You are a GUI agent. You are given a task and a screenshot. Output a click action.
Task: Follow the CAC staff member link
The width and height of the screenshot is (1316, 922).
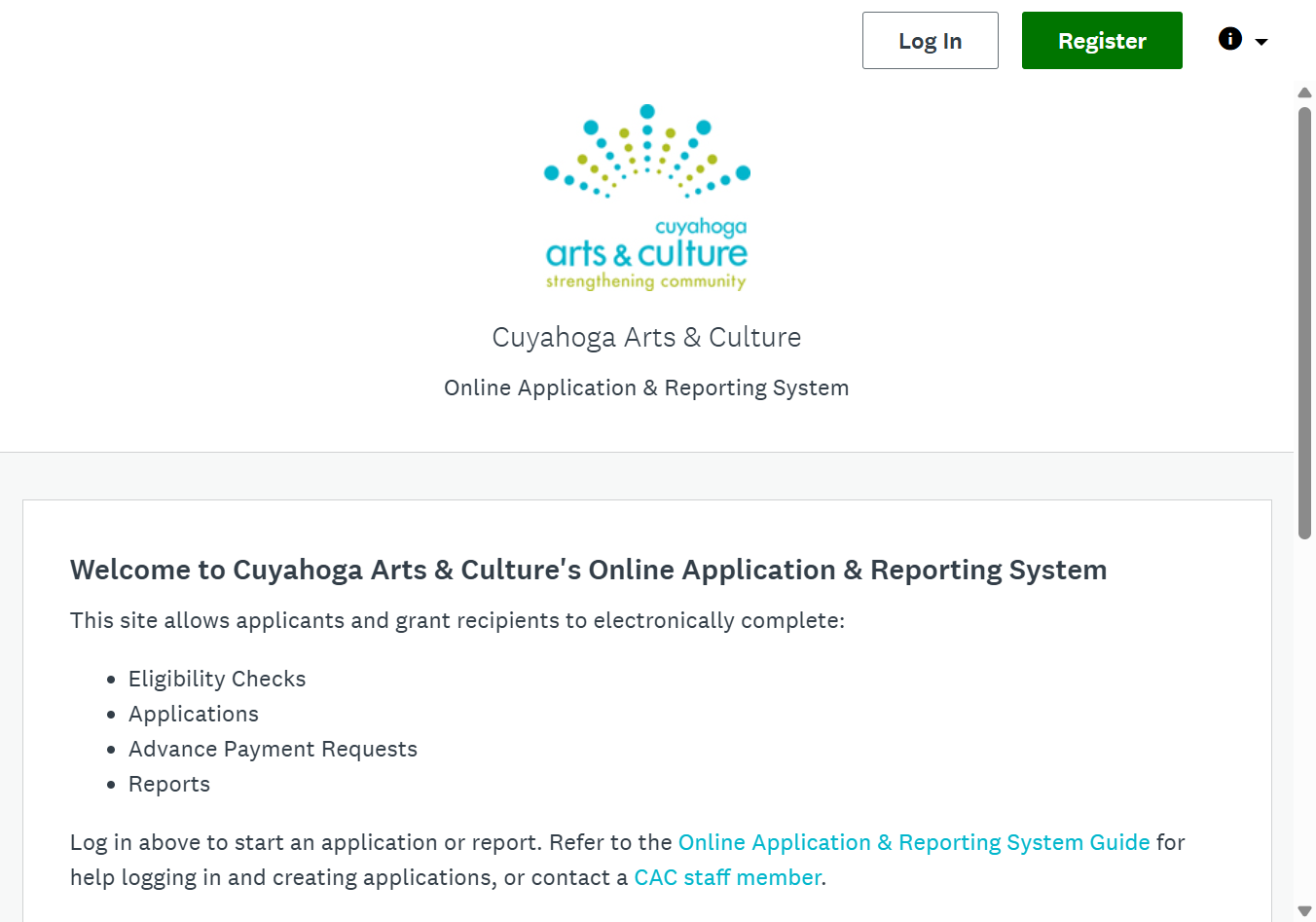point(727,877)
